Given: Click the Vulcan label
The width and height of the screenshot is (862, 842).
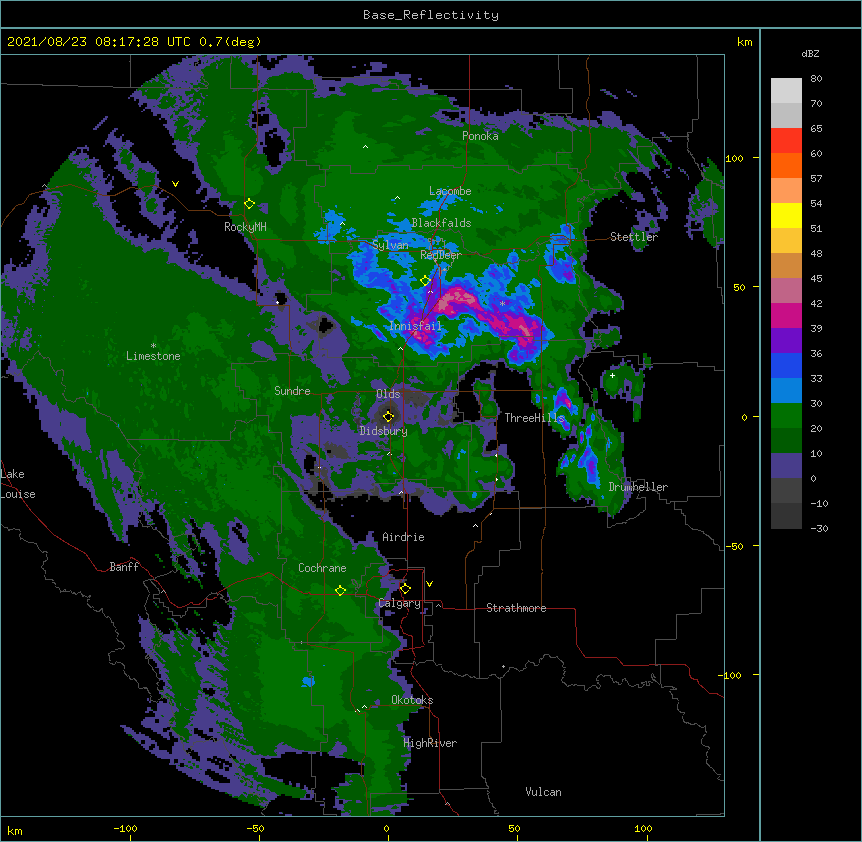Looking at the screenshot, I should coord(543,792).
